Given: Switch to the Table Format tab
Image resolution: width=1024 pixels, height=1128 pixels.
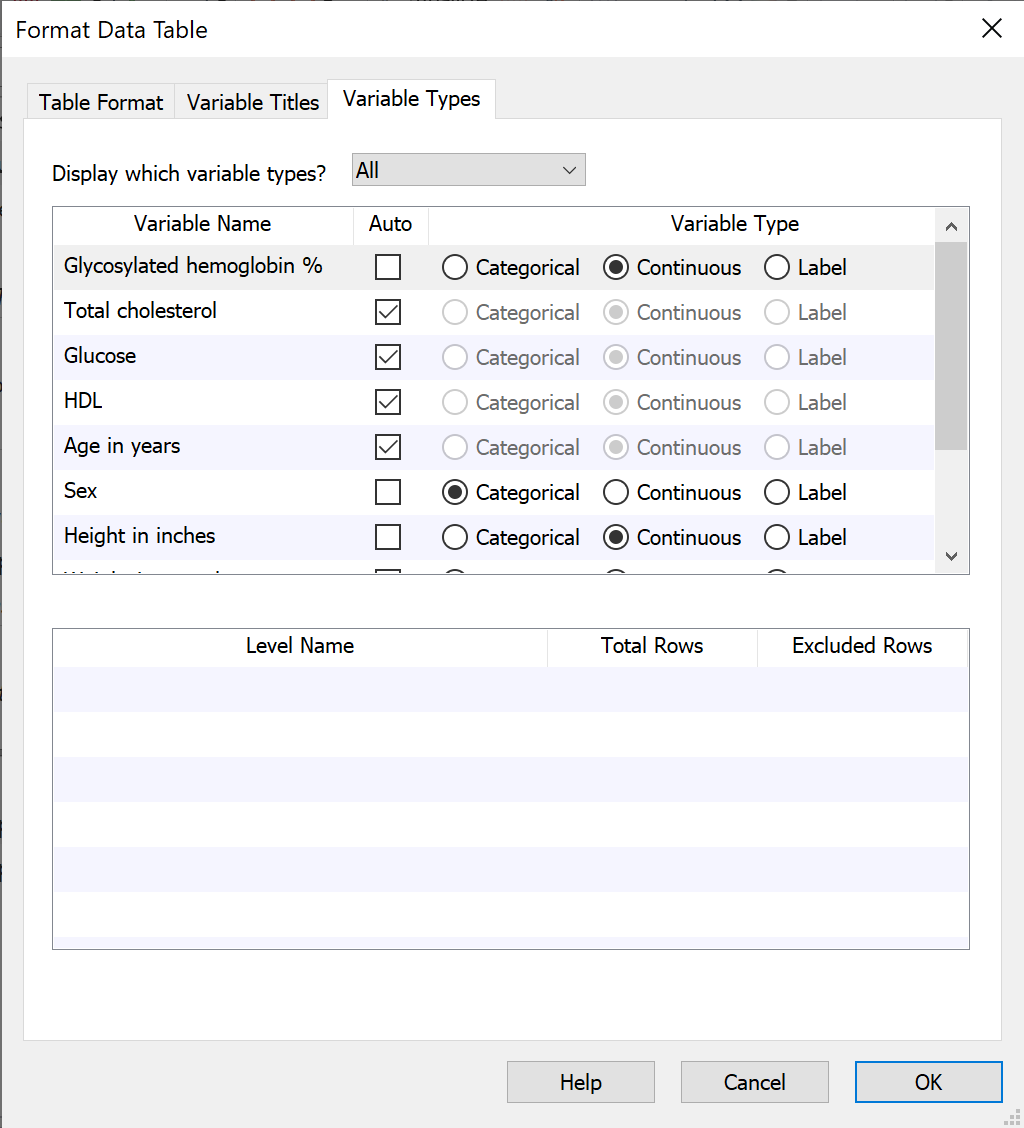Looking at the screenshot, I should click(99, 101).
